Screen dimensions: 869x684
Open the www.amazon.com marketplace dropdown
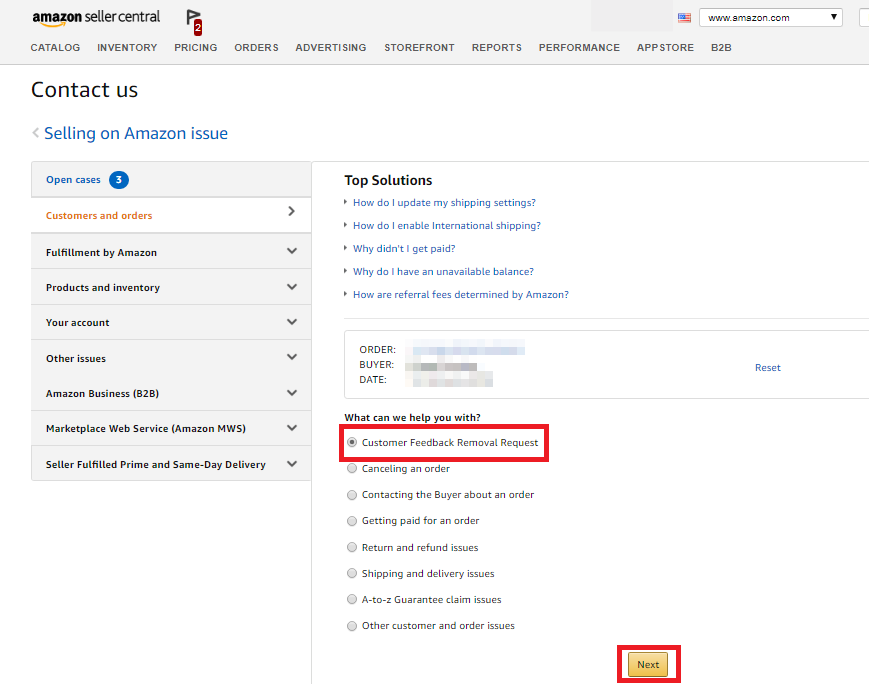[x=770, y=18]
